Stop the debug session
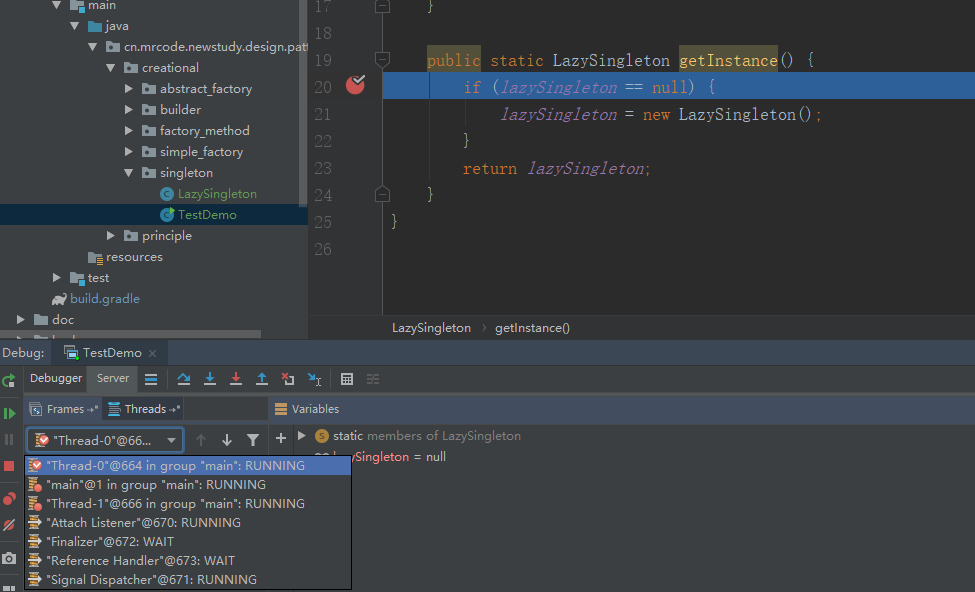The height and width of the screenshot is (592, 975). (x=9, y=467)
